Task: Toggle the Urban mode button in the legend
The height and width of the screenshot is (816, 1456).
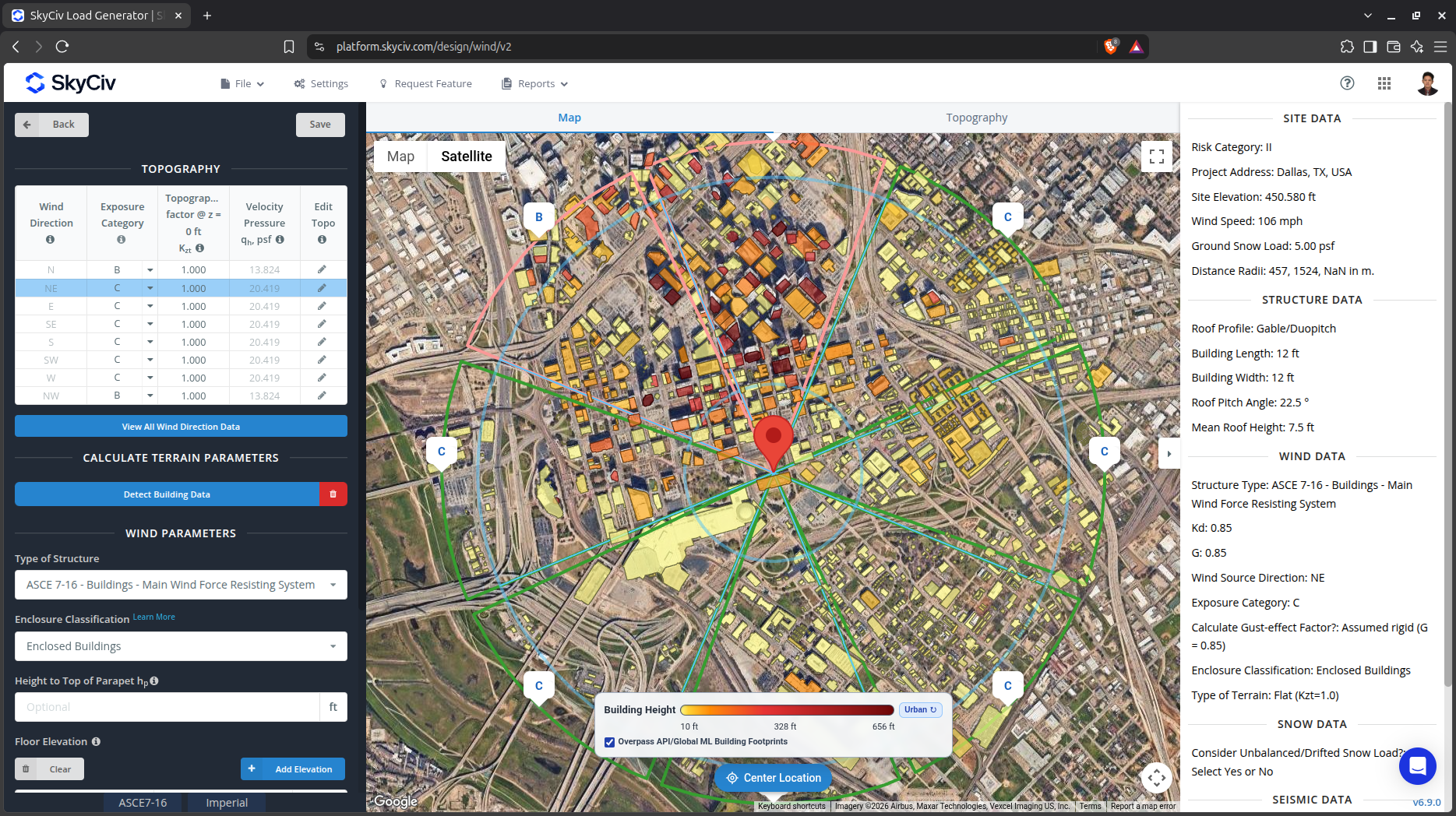Action: (x=921, y=709)
